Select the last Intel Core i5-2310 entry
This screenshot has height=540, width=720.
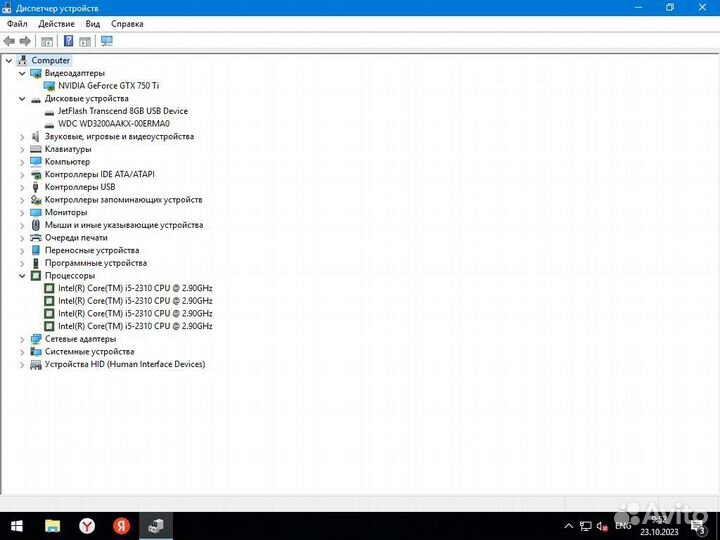(x=135, y=326)
